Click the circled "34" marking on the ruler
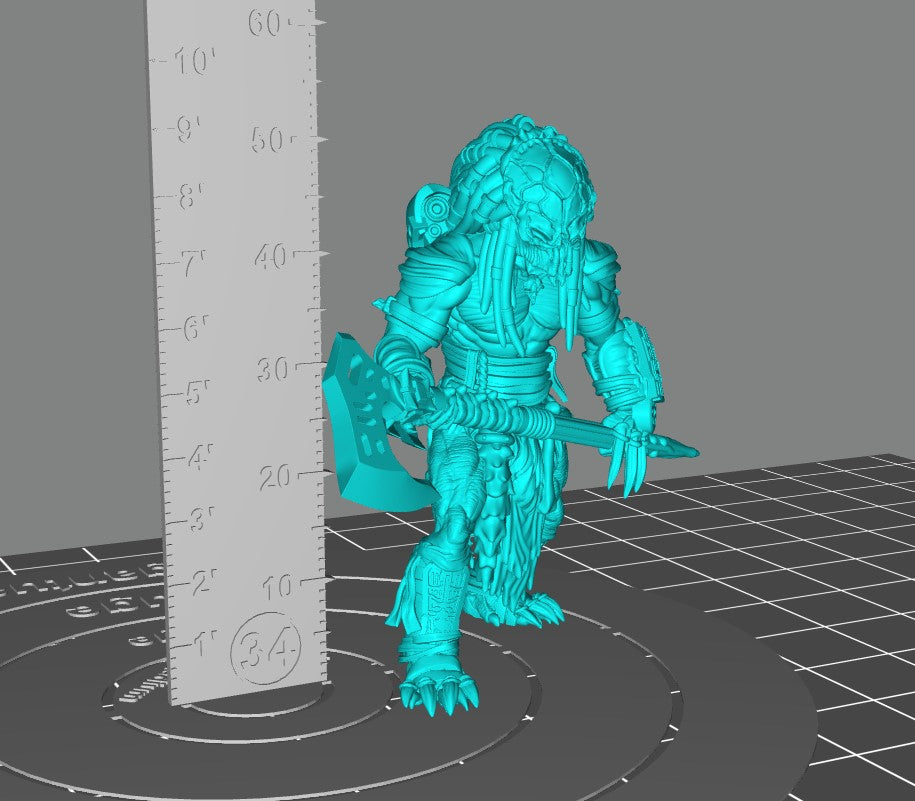The image size is (915, 801). click(x=266, y=649)
